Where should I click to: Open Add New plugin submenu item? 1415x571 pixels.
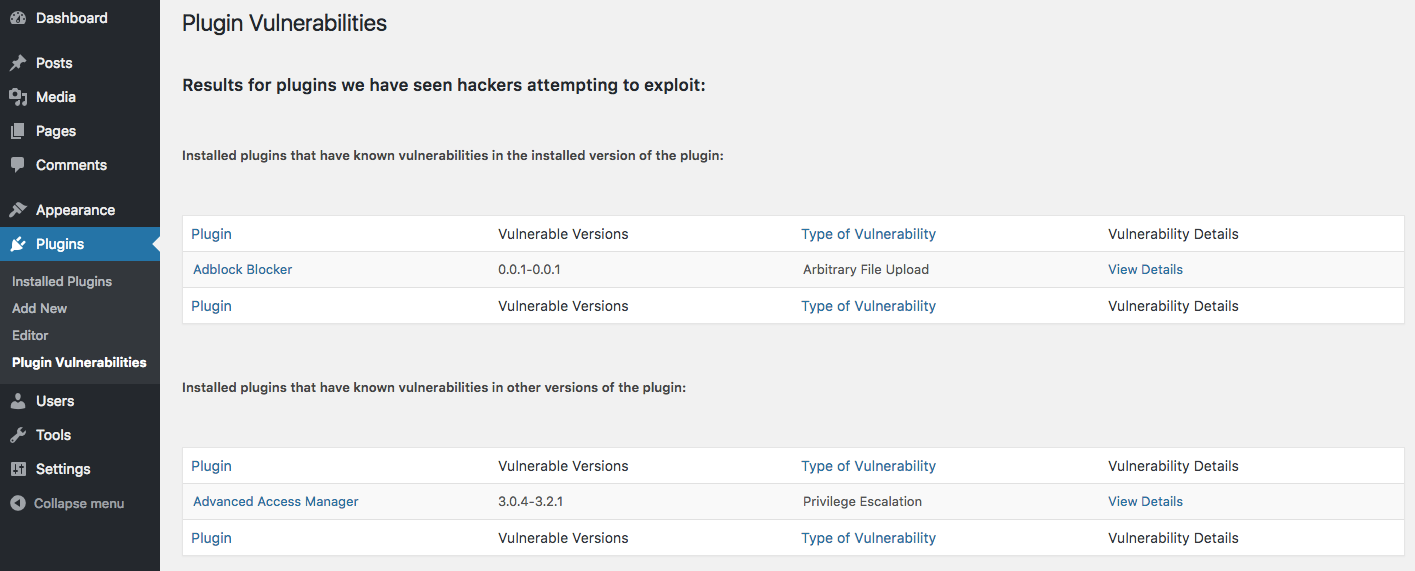tap(40, 308)
